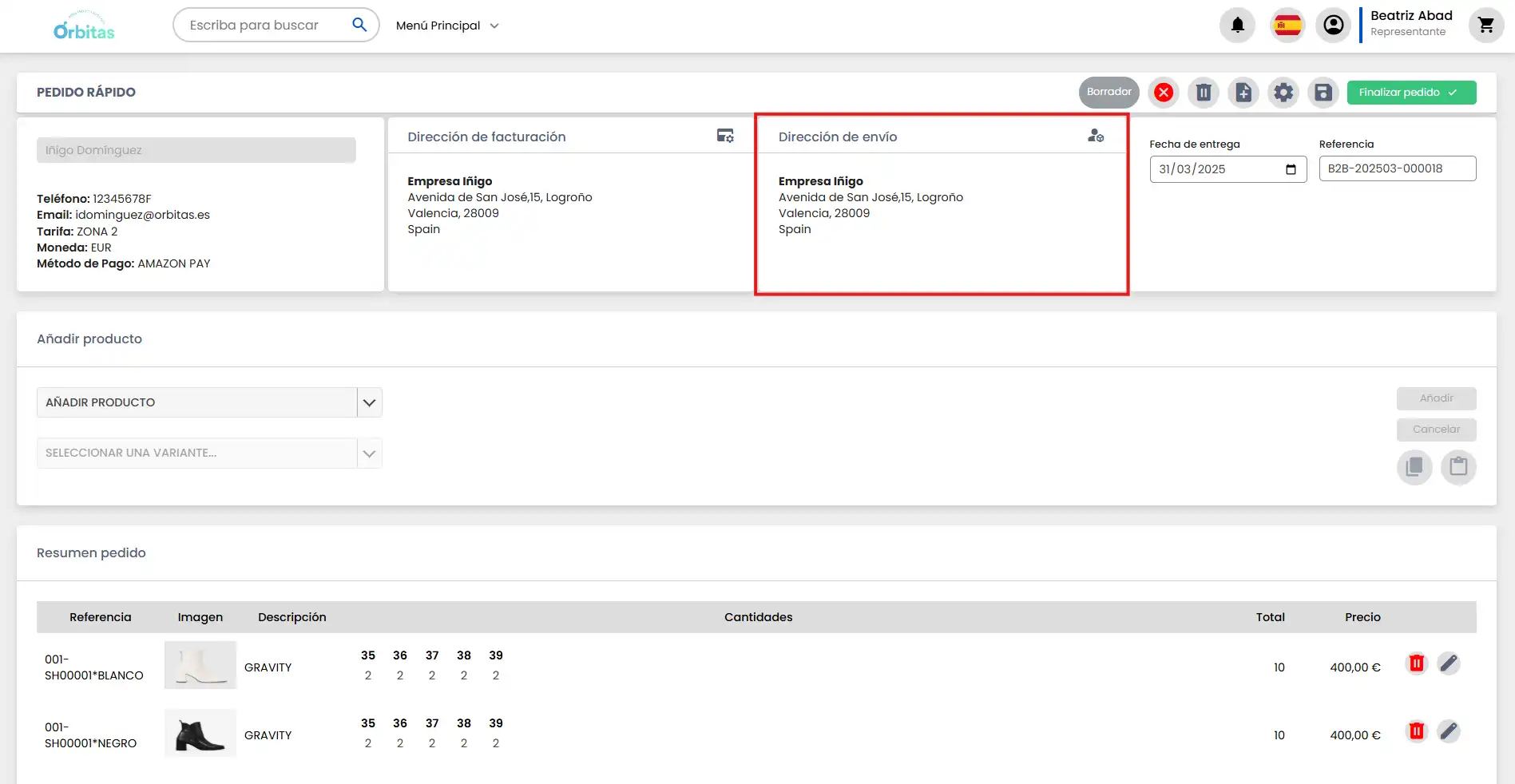Delete the GRAVITY BLANCO order line

(x=1416, y=663)
